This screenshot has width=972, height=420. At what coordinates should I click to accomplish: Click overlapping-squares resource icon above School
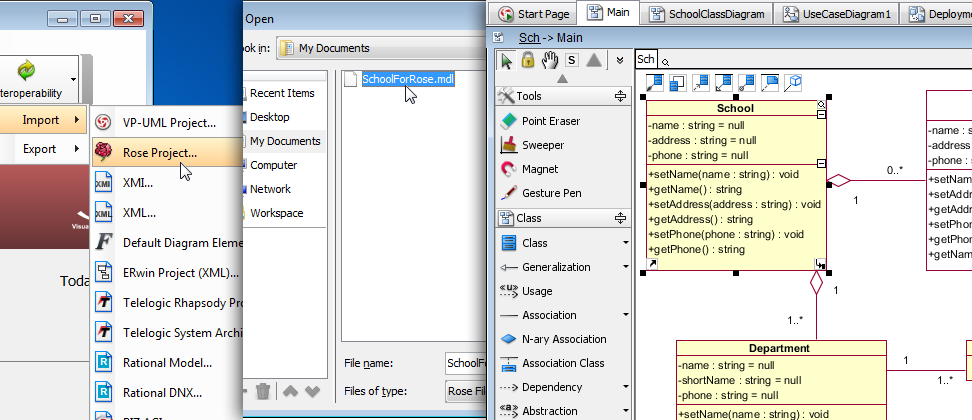click(x=678, y=82)
